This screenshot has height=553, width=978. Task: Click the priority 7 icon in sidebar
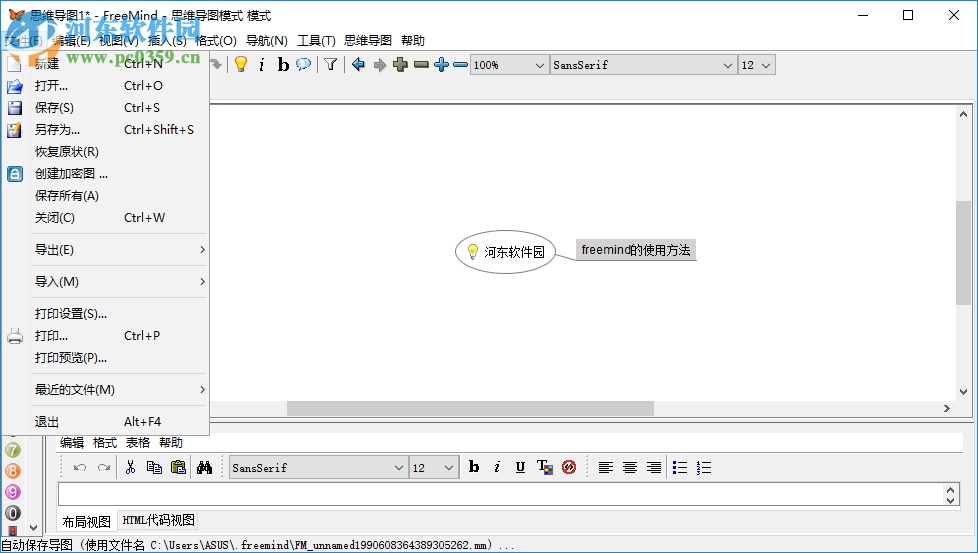click(x=13, y=450)
